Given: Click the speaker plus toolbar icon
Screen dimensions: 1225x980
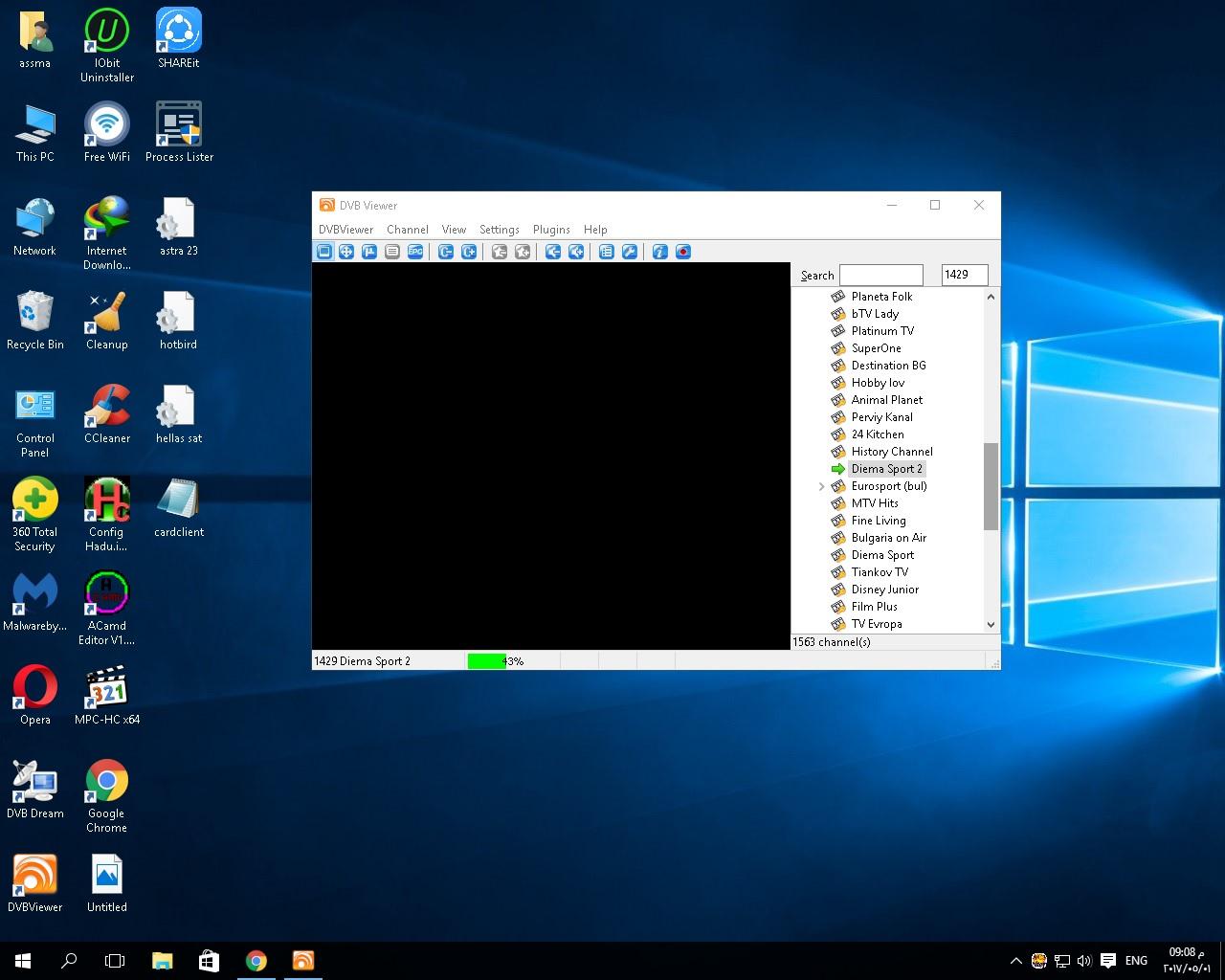Looking at the screenshot, I should tap(576, 252).
